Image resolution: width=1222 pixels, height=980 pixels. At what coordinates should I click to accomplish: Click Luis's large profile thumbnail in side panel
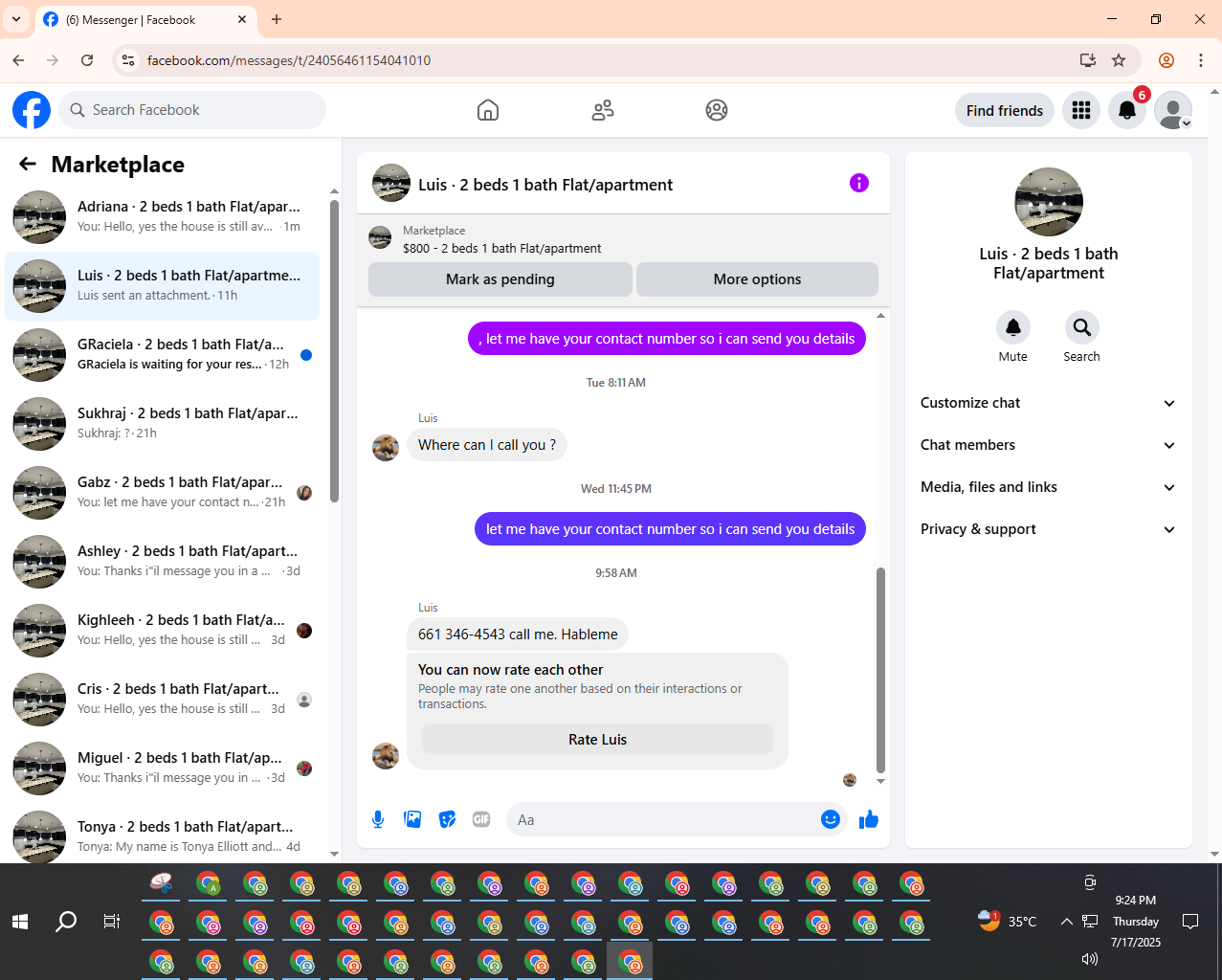1049,202
